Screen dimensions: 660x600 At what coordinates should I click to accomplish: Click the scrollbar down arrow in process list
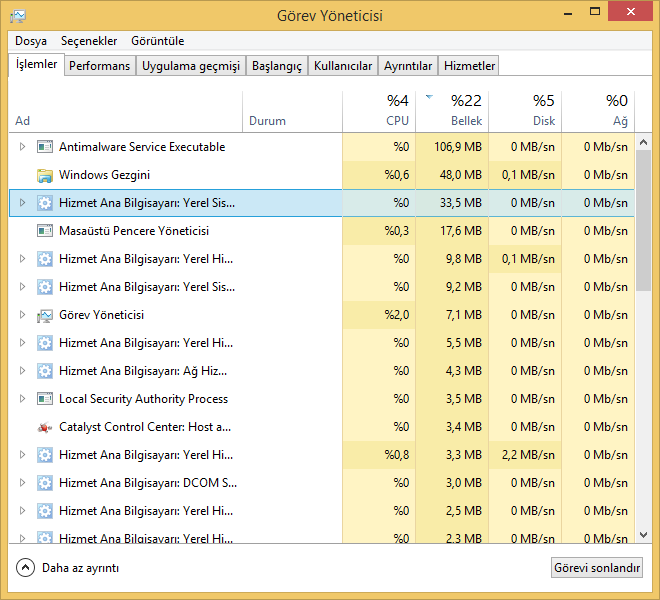click(x=643, y=535)
